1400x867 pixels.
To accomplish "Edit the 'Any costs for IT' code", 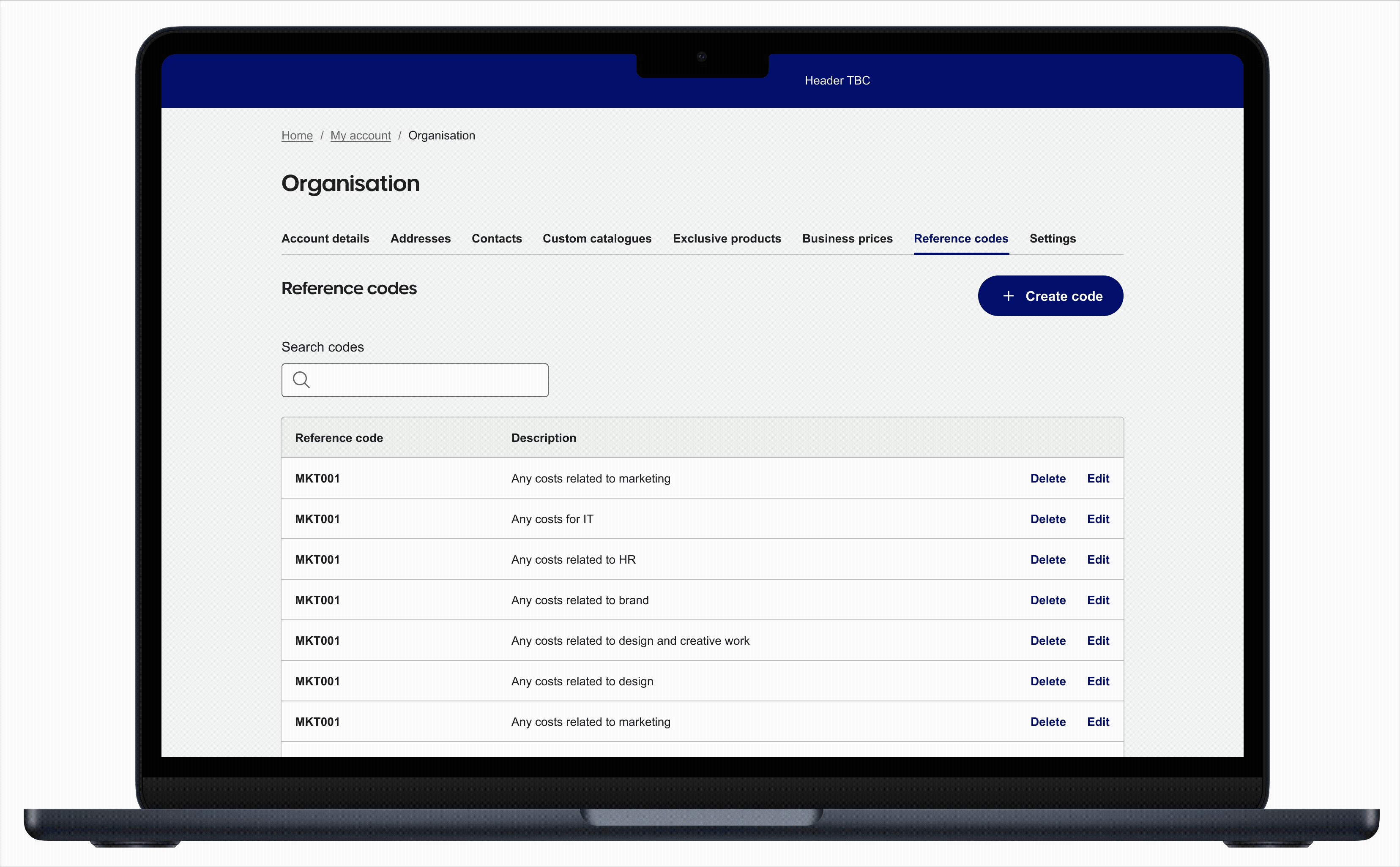I will coord(1098,519).
